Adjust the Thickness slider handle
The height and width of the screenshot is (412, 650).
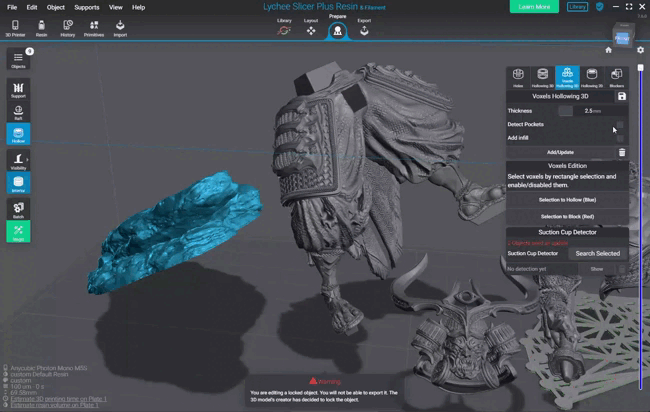click(x=565, y=111)
